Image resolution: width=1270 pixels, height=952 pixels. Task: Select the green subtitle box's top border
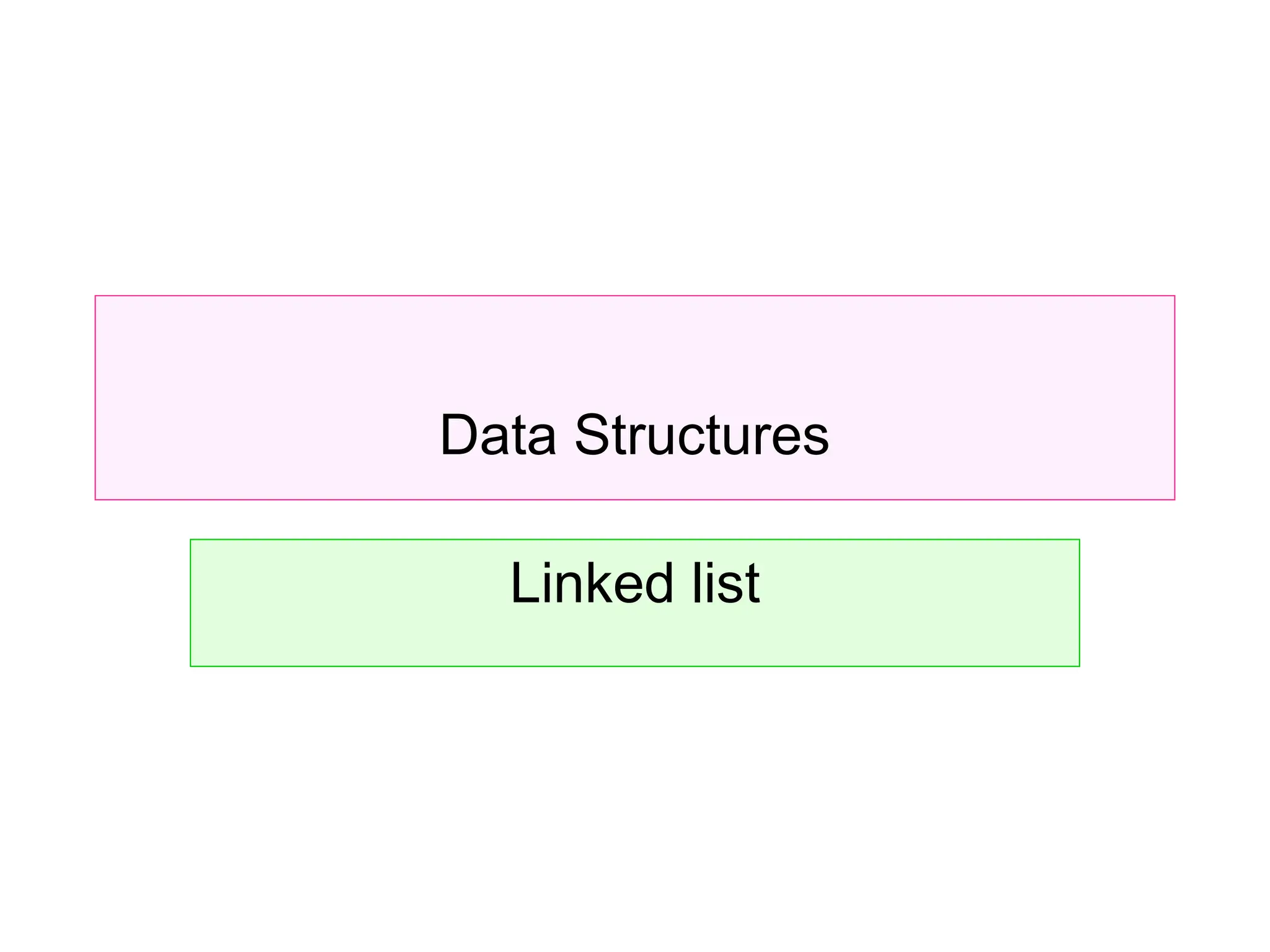[634, 540]
